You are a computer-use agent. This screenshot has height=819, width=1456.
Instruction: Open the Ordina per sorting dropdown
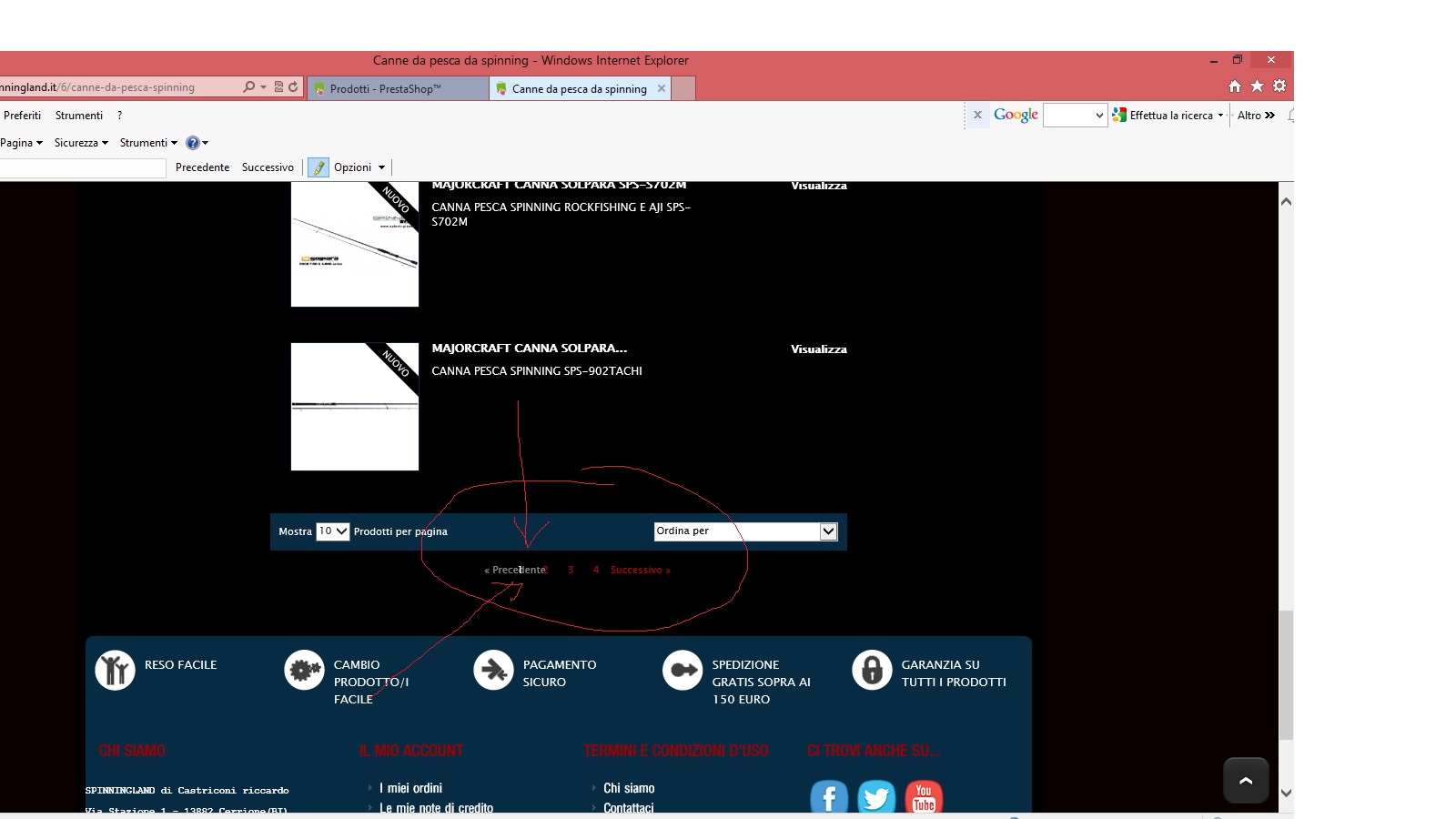point(745,531)
